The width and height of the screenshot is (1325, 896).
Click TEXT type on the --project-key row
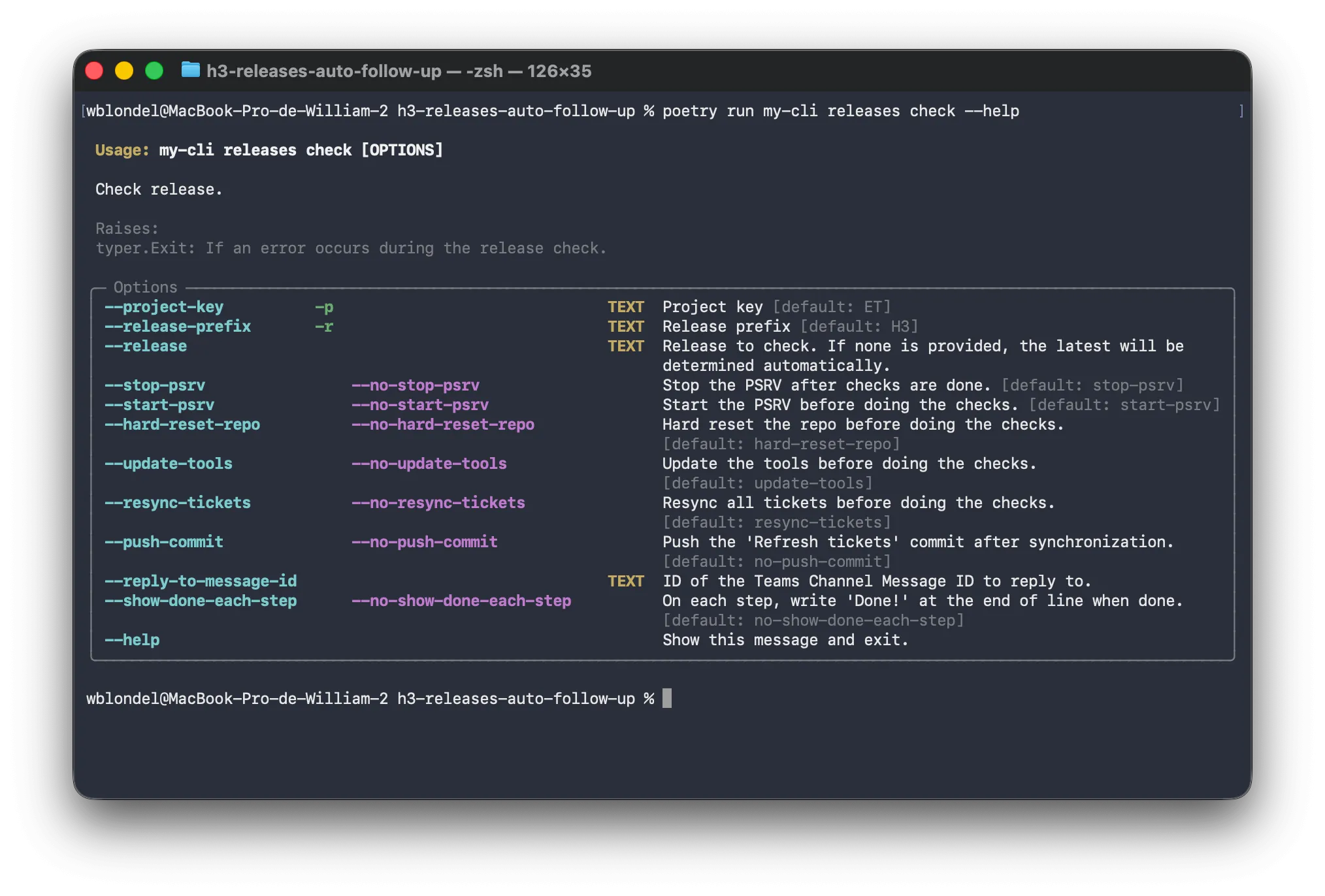coord(626,307)
